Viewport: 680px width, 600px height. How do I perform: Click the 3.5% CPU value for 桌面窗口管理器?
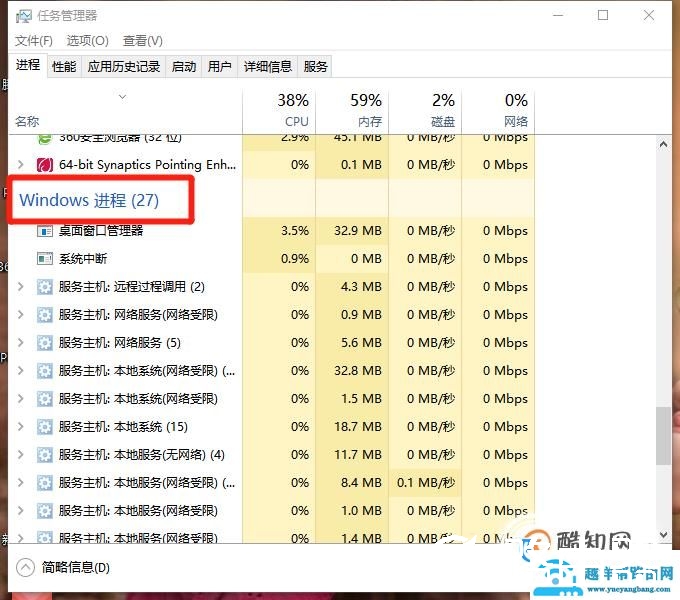[295, 231]
